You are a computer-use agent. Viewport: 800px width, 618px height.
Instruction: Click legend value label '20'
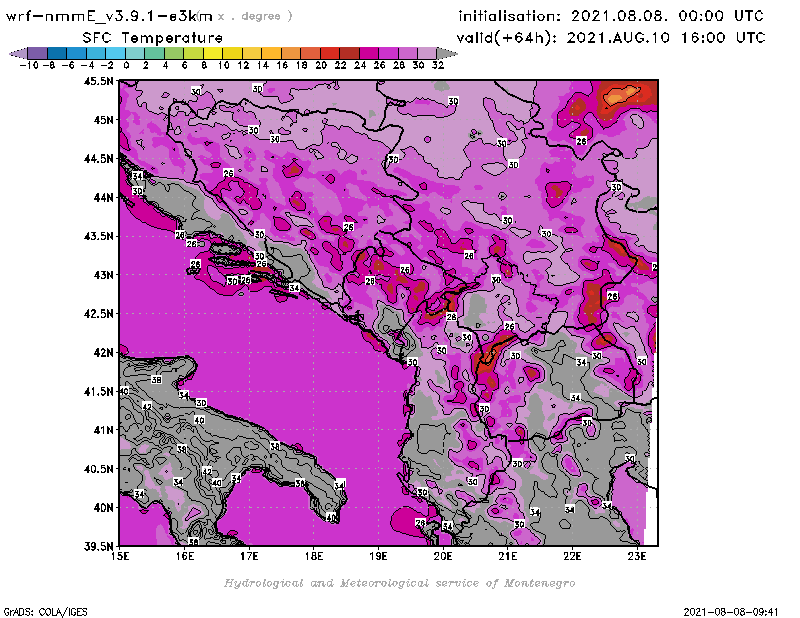tap(321, 65)
